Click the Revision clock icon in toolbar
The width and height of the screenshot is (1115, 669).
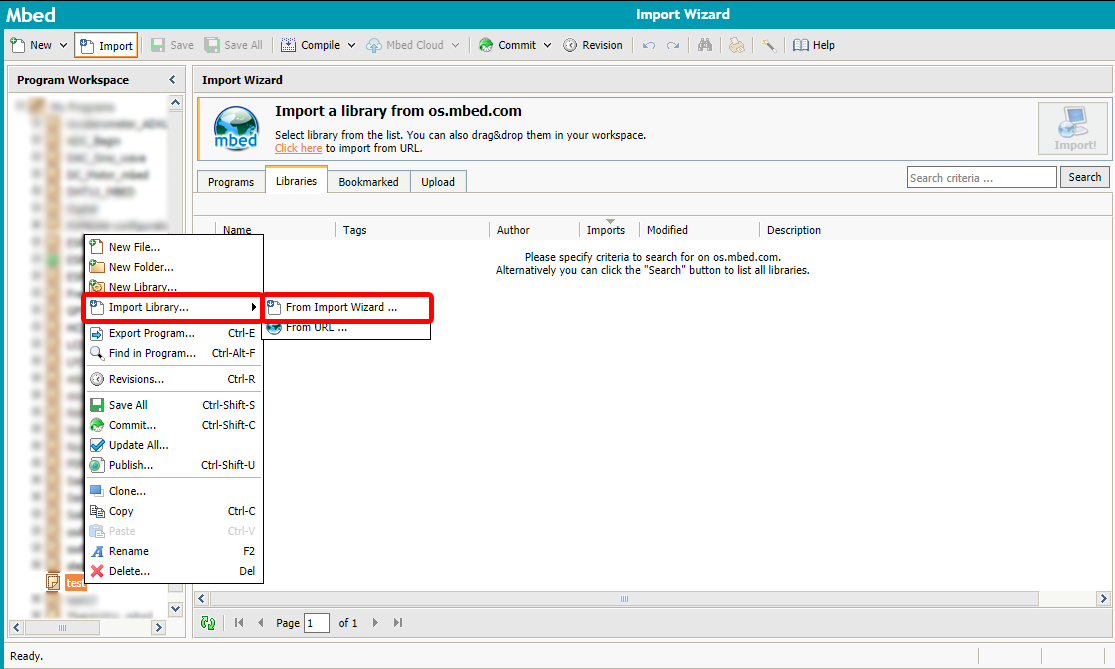(x=570, y=45)
